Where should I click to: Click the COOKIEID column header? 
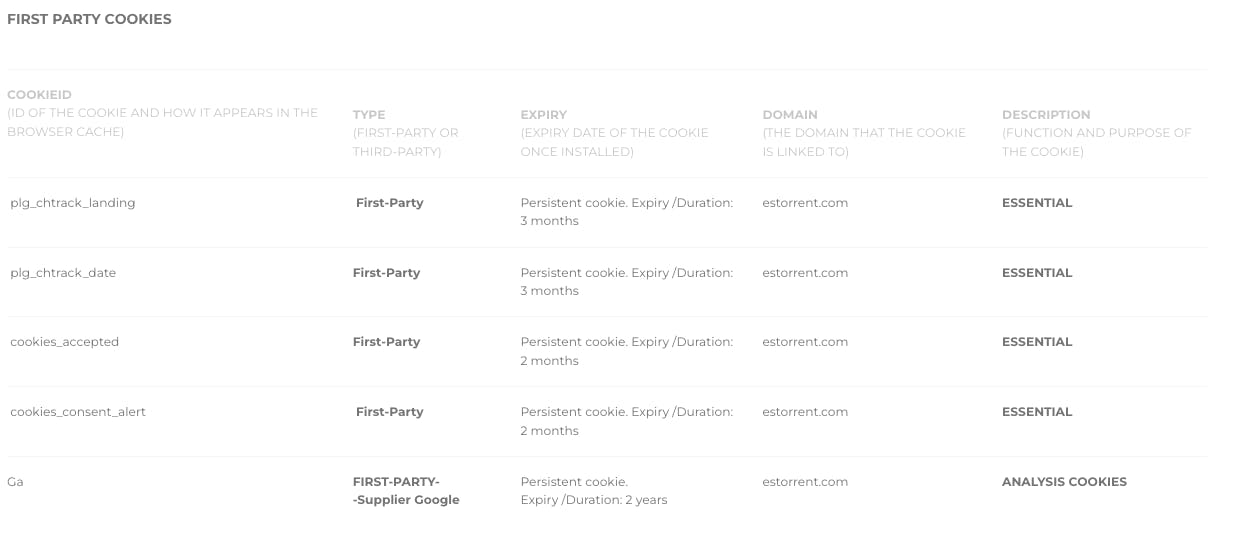pyautogui.click(x=39, y=95)
